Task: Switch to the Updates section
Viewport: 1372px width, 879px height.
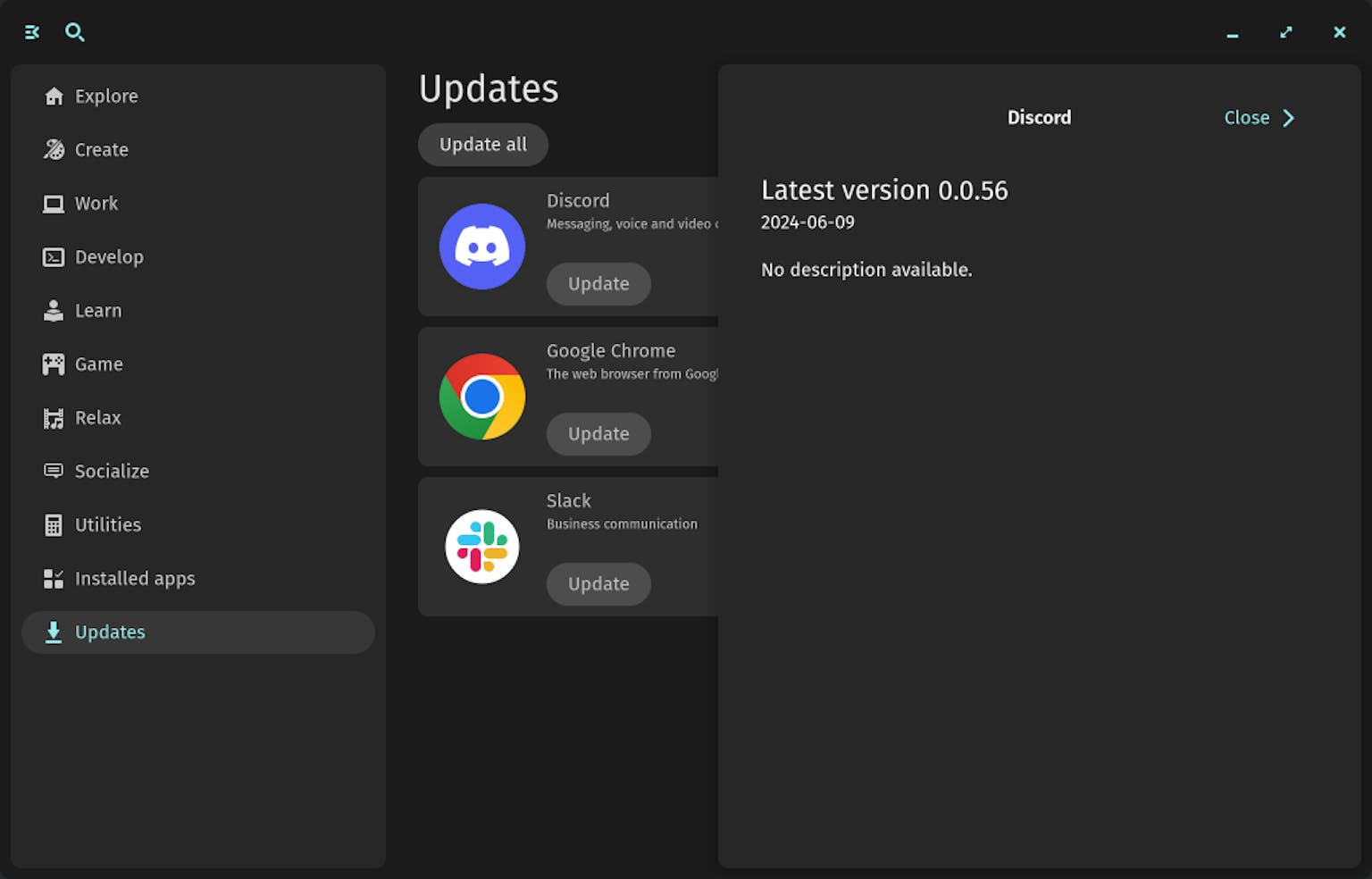Action: (x=110, y=632)
